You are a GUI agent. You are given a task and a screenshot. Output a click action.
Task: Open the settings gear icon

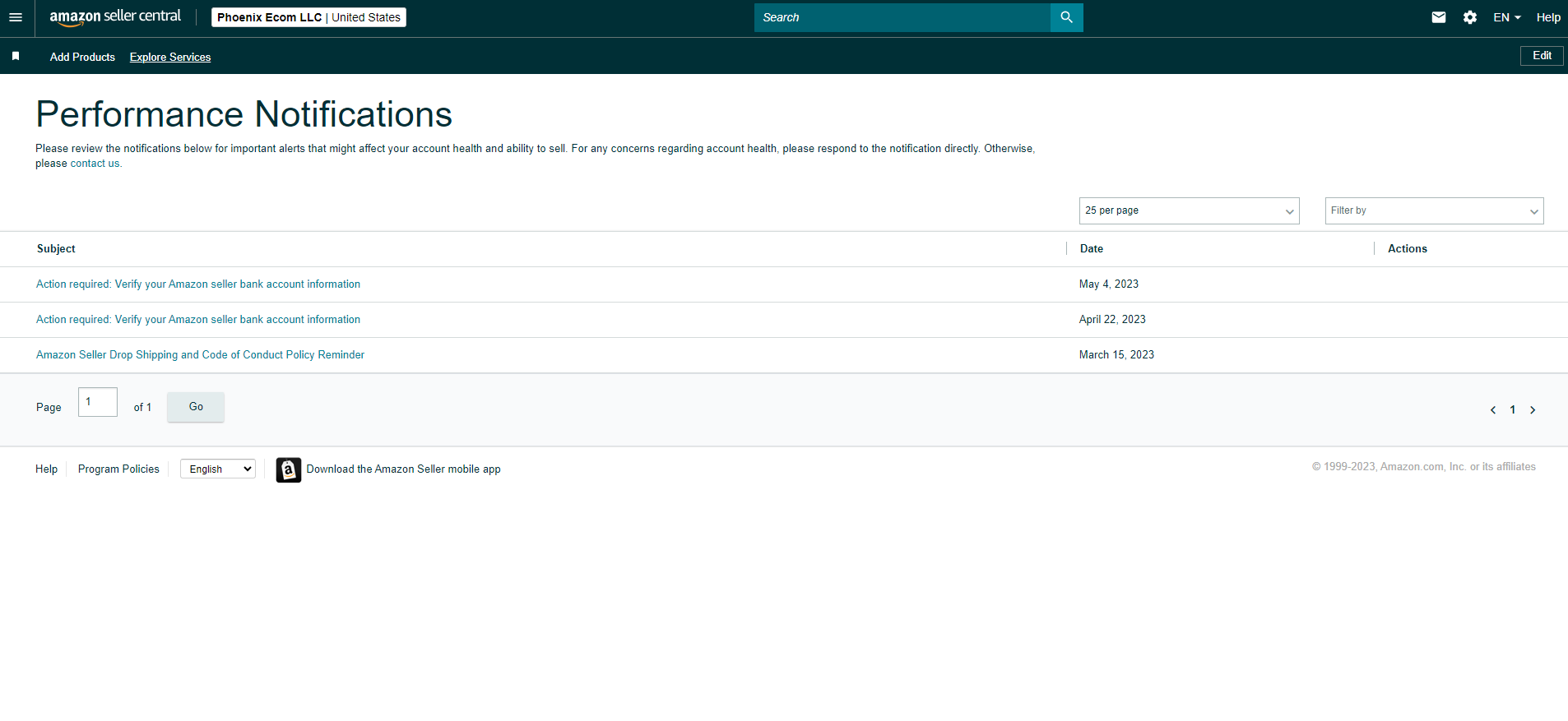click(1470, 17)
